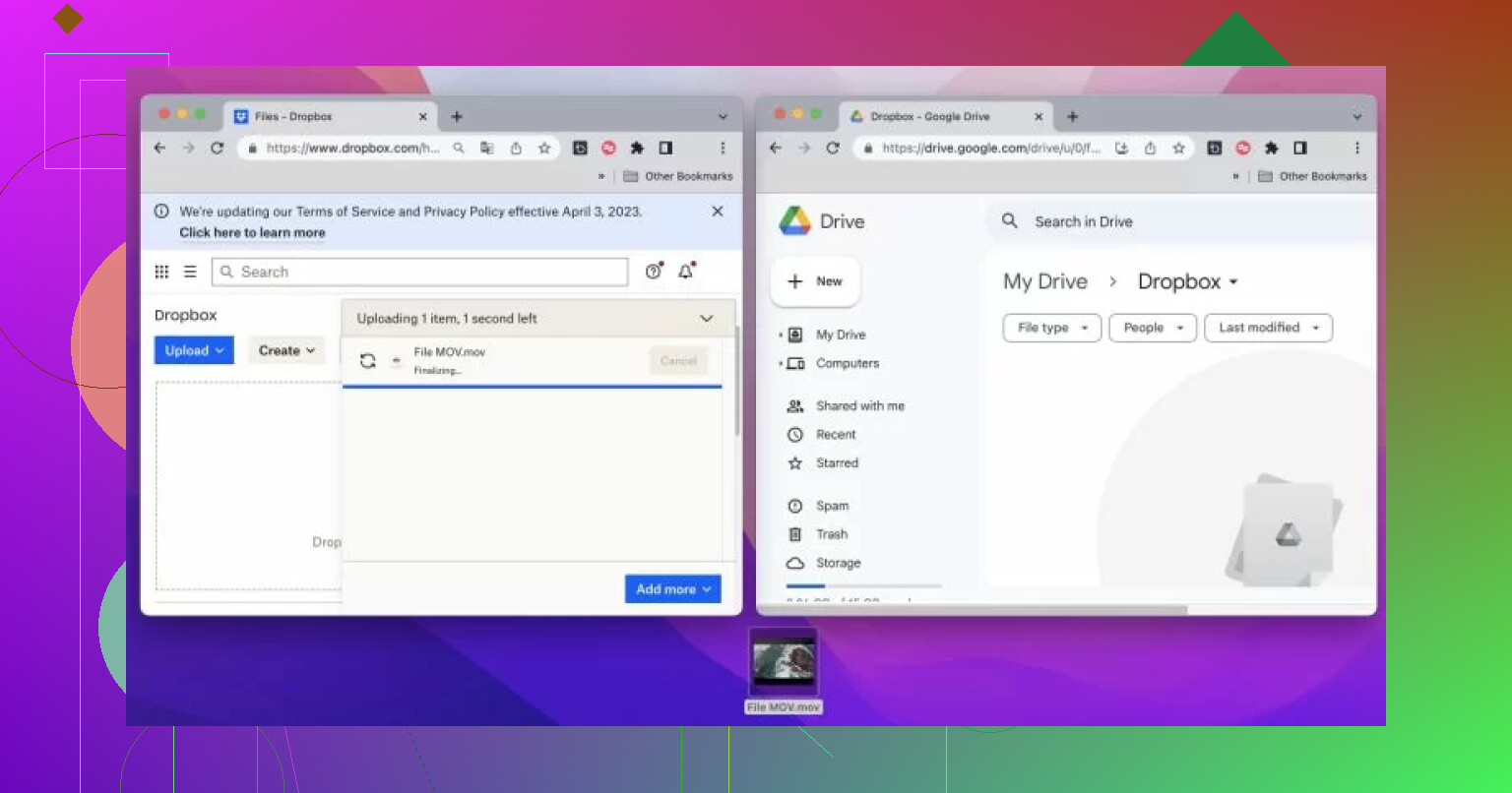Open Other Bookmarks in Dropbox window
Viewport: 1512px width, 793px height.
[678, 176]
